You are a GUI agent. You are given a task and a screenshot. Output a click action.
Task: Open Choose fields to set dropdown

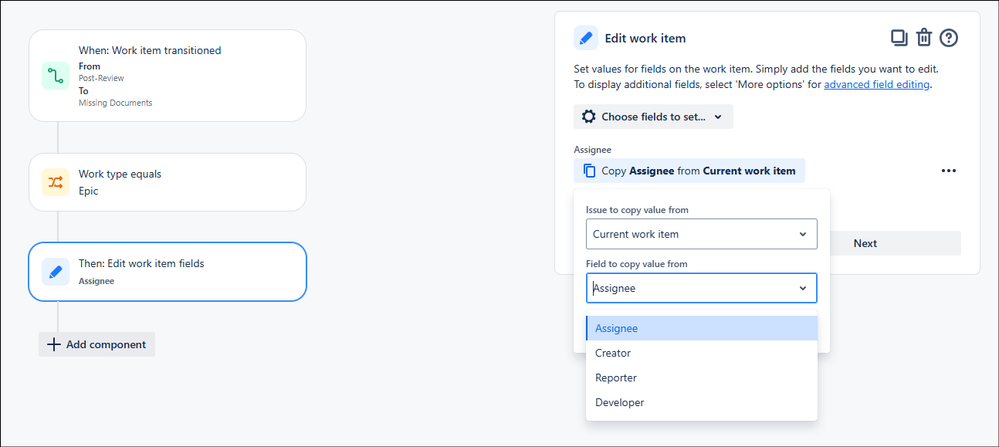tap(653, 117)
